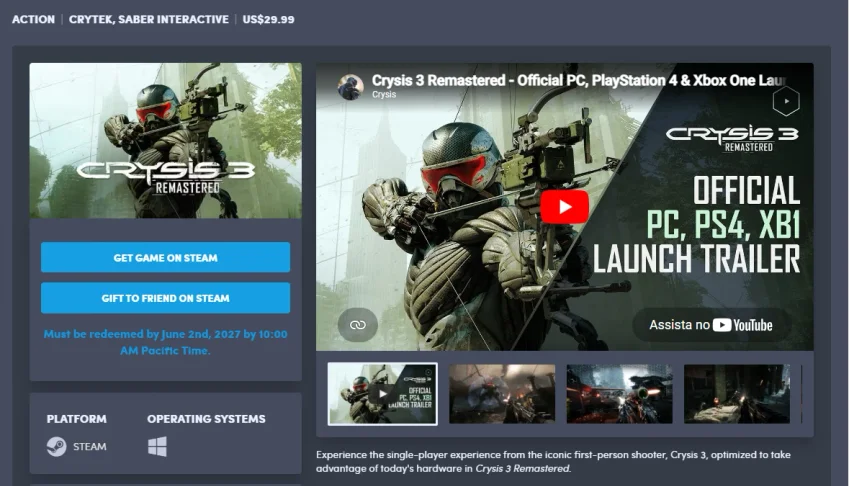Click the ACTION genre label
The image size is (849, 486).
point(34,19)
